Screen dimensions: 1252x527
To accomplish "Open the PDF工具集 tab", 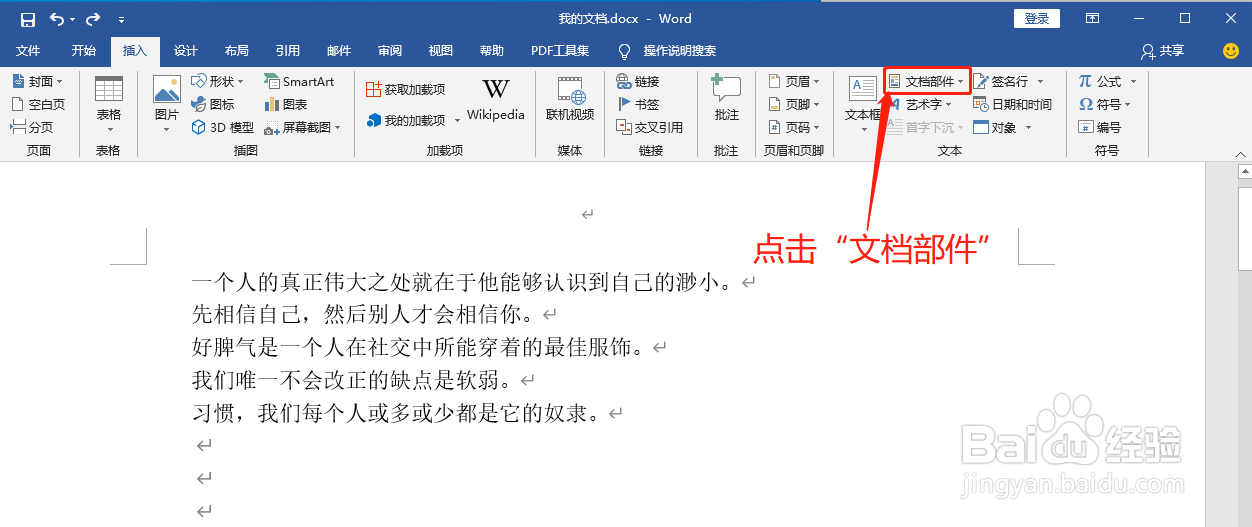I will click(x=560, y=51).
